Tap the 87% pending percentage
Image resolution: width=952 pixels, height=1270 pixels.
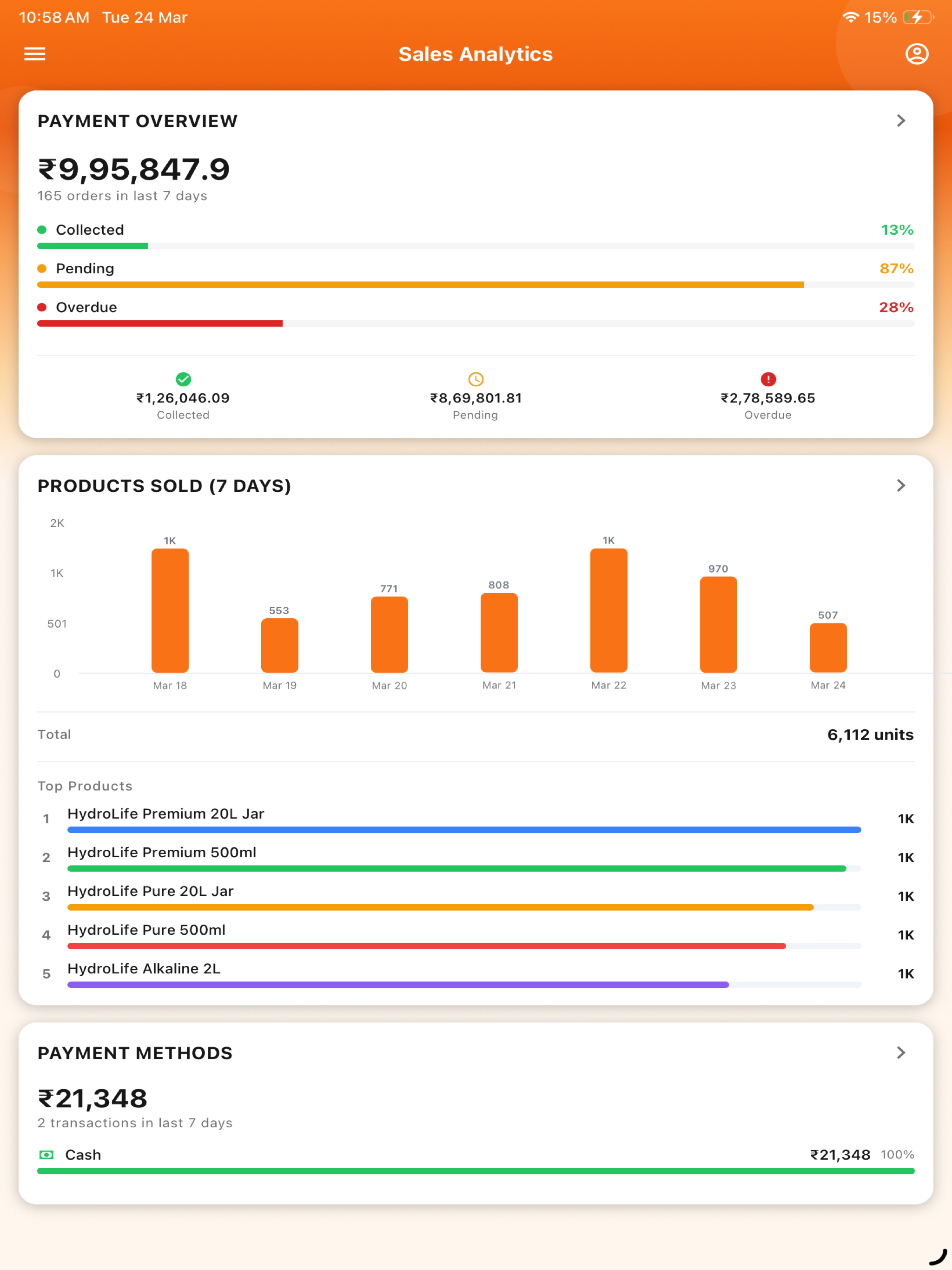pyautogui.click(x=897, y=269)
